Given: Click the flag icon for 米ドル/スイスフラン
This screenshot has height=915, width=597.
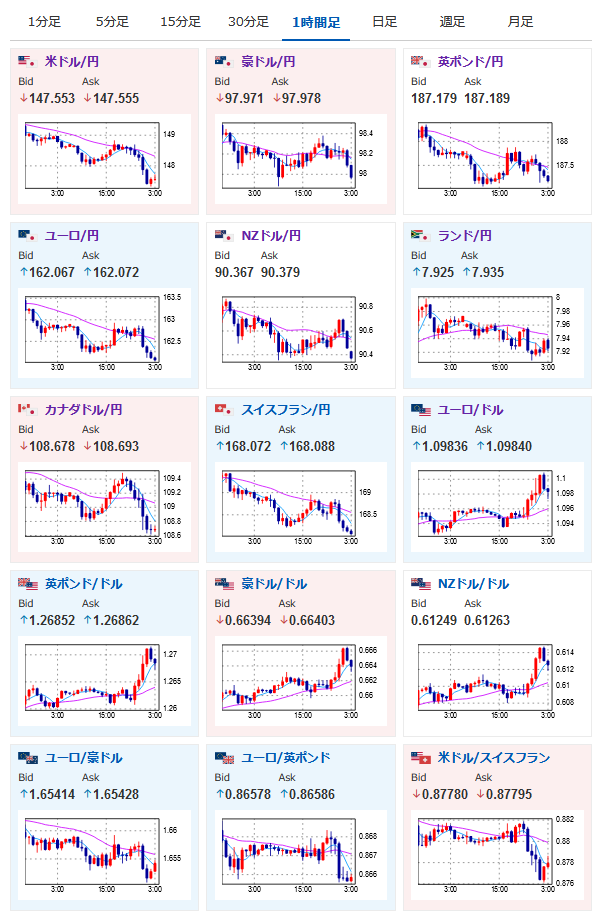Looking at the screenshot, I should 421,758.
